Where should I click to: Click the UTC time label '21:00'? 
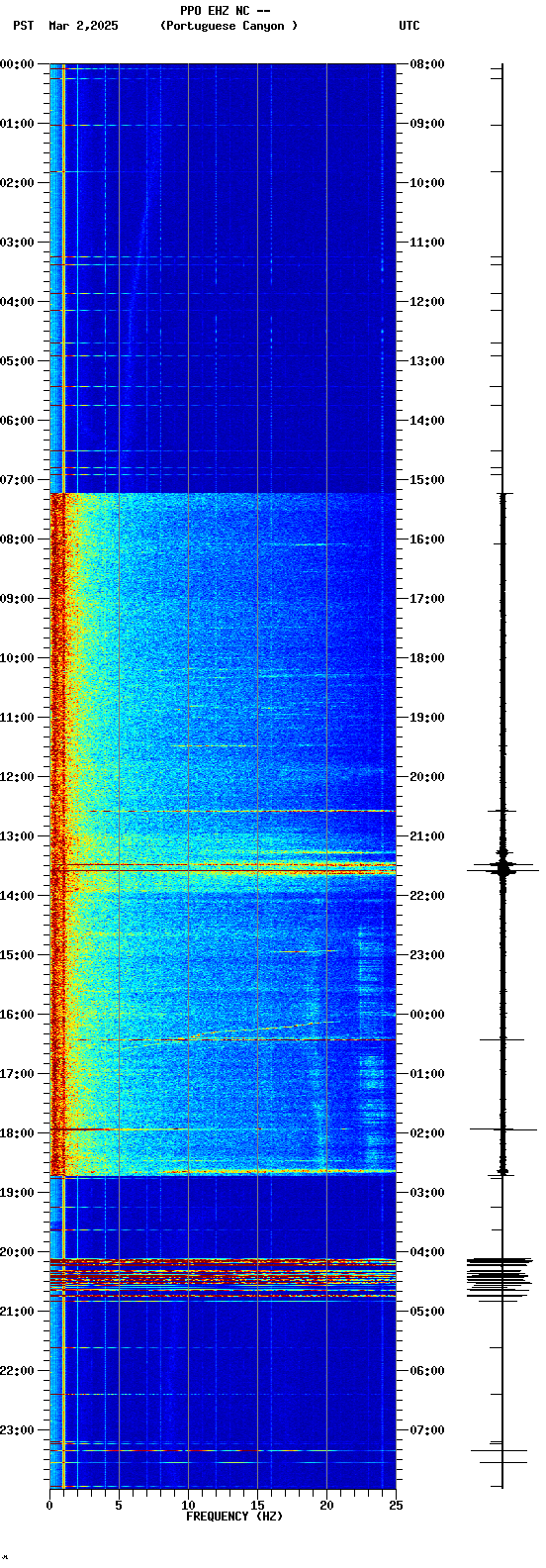(x=426, y=836)
